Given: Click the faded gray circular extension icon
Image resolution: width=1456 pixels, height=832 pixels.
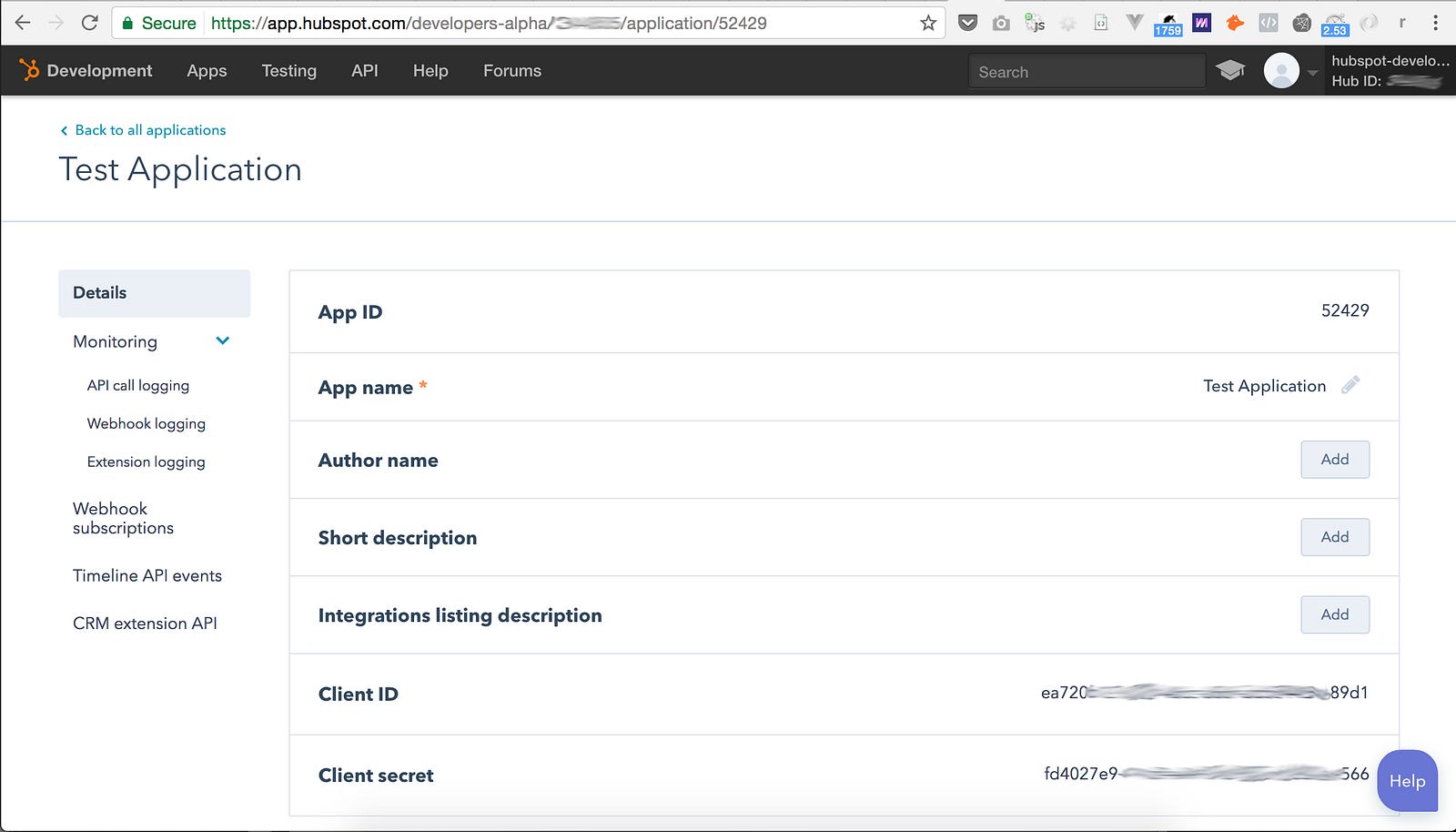Looking at the screenshot, I should point(1369,23).
